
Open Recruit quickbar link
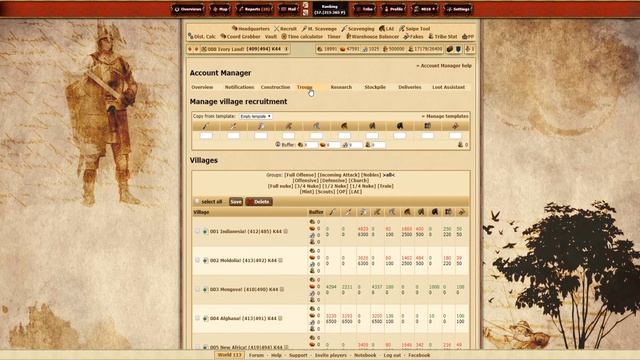[285, 29]
